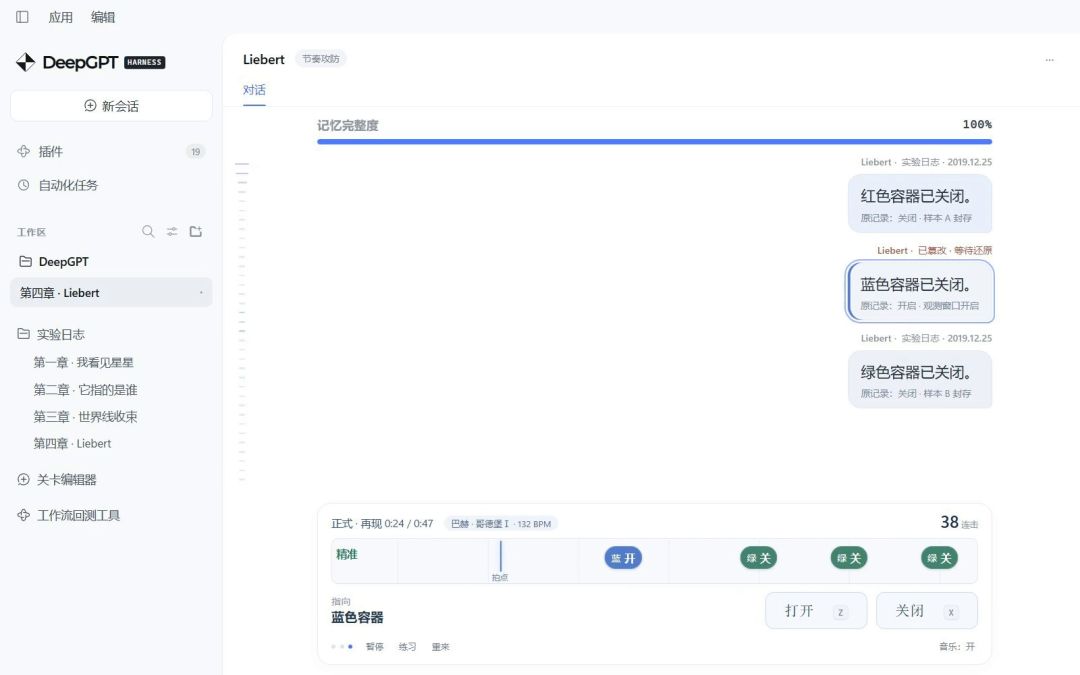Screen dimensions: 1080x675
Task: Open 第三章 · 世界线收束
Action: click(x=85, y=417)
